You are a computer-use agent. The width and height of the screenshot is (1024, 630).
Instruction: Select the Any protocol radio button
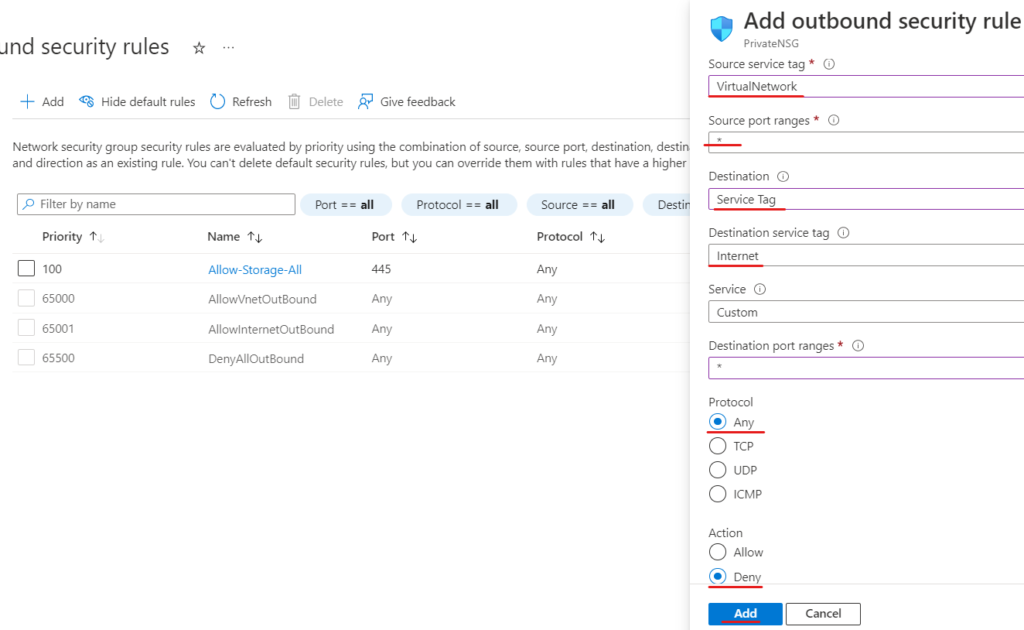717,422
